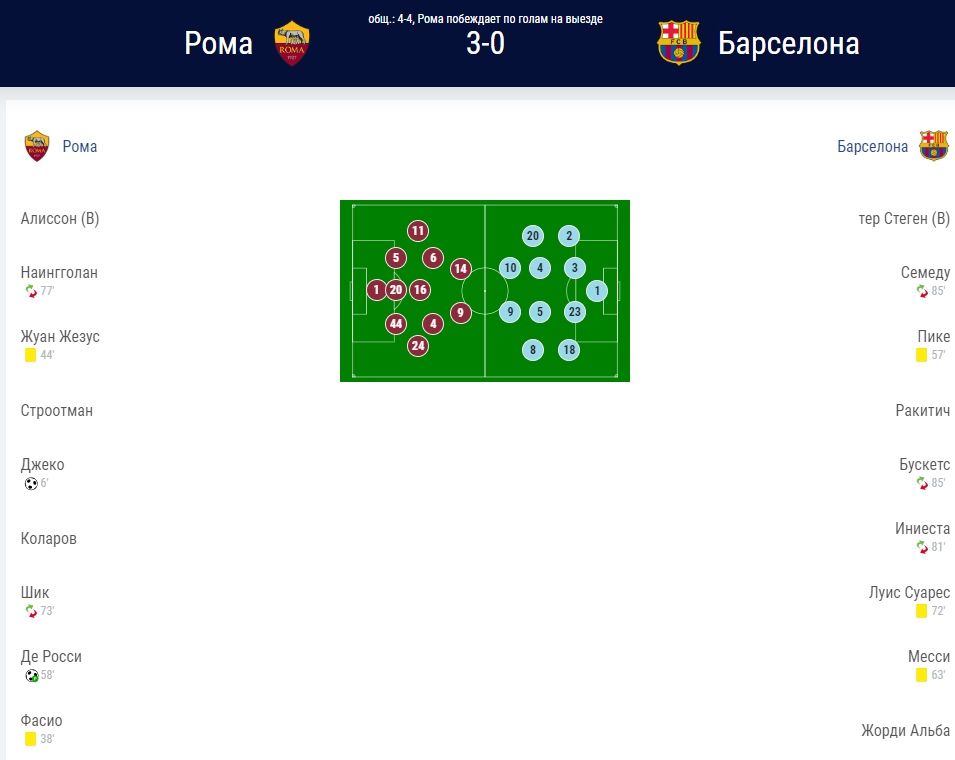Viewport: 955px width, 760px height.
Task: Click the yellow card under Жуан Жезус
Action: tap(30, 355)
